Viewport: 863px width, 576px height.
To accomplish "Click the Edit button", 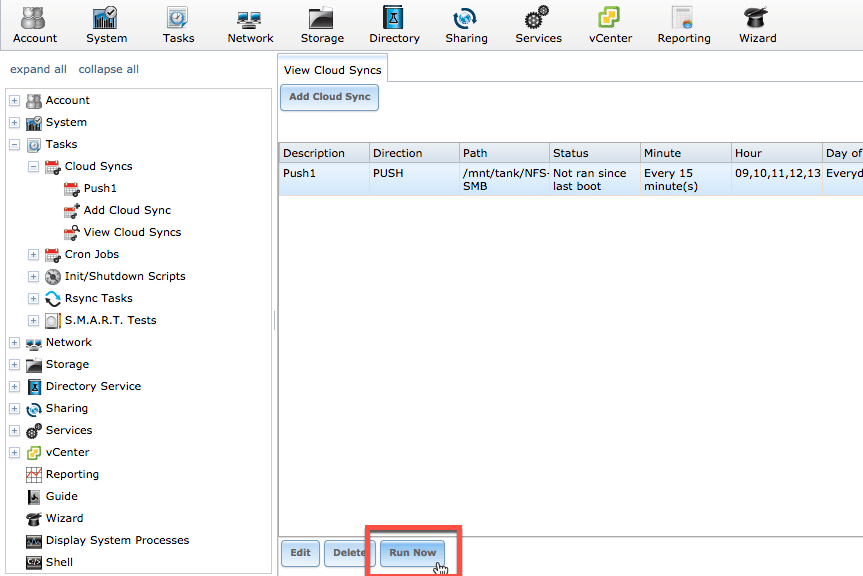I will [x=301, y=553].
